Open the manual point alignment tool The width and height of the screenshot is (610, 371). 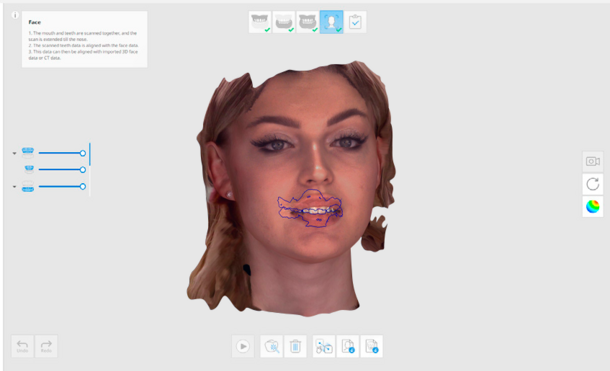click(324, 346)
